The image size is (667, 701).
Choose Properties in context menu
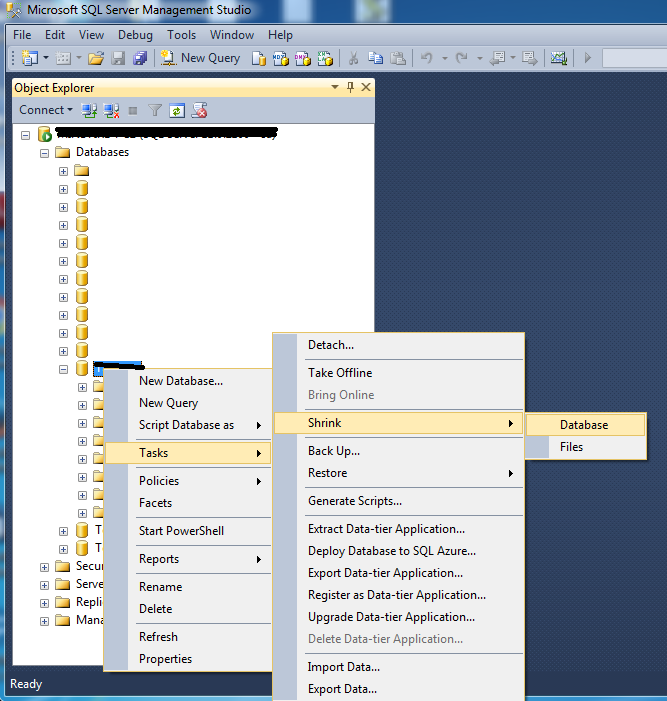point(188,659)
